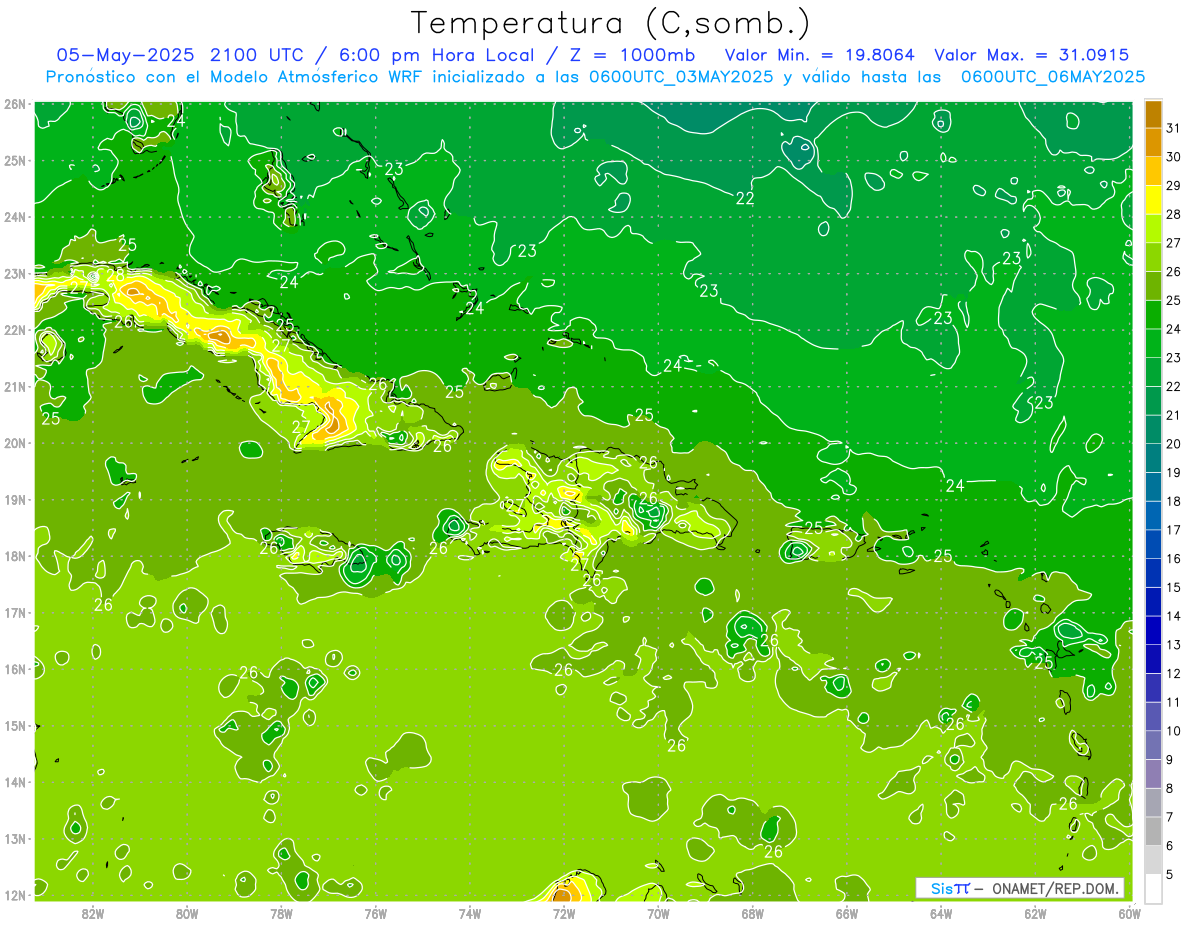
Task: Click the 74W longitude axis label
Action: pyautogui.click(x=470, y=914)
